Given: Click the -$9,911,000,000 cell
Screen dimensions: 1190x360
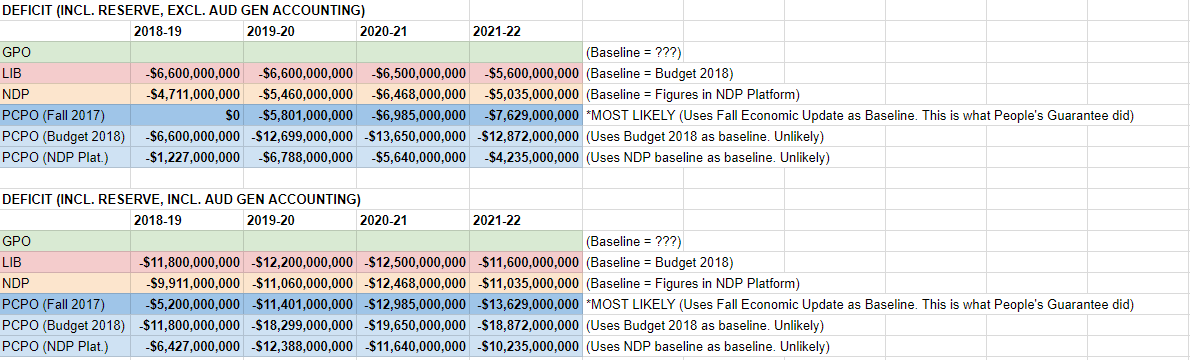Looking at the screenshot, I should 187,284.
